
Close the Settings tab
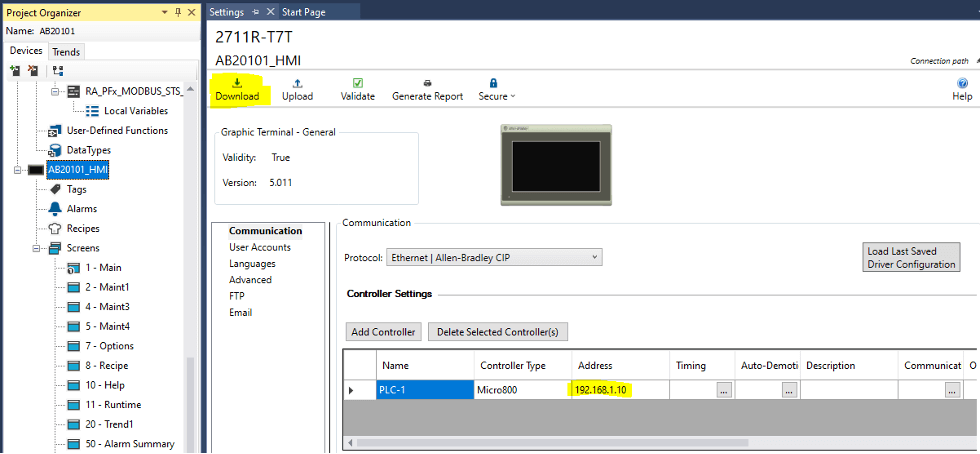click(270, 12)
